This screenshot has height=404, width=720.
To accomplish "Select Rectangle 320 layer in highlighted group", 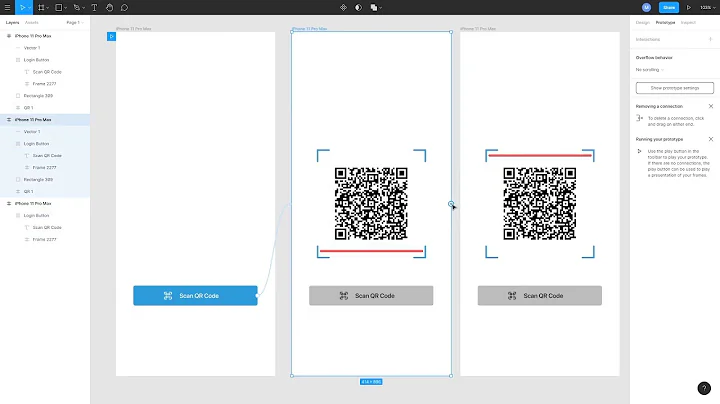I will pyautogui.click(x=38, y=180).
